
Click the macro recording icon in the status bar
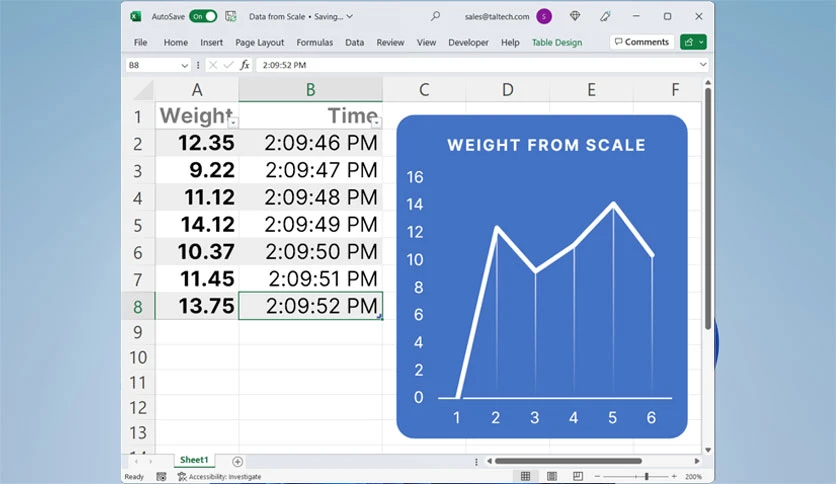162,477
